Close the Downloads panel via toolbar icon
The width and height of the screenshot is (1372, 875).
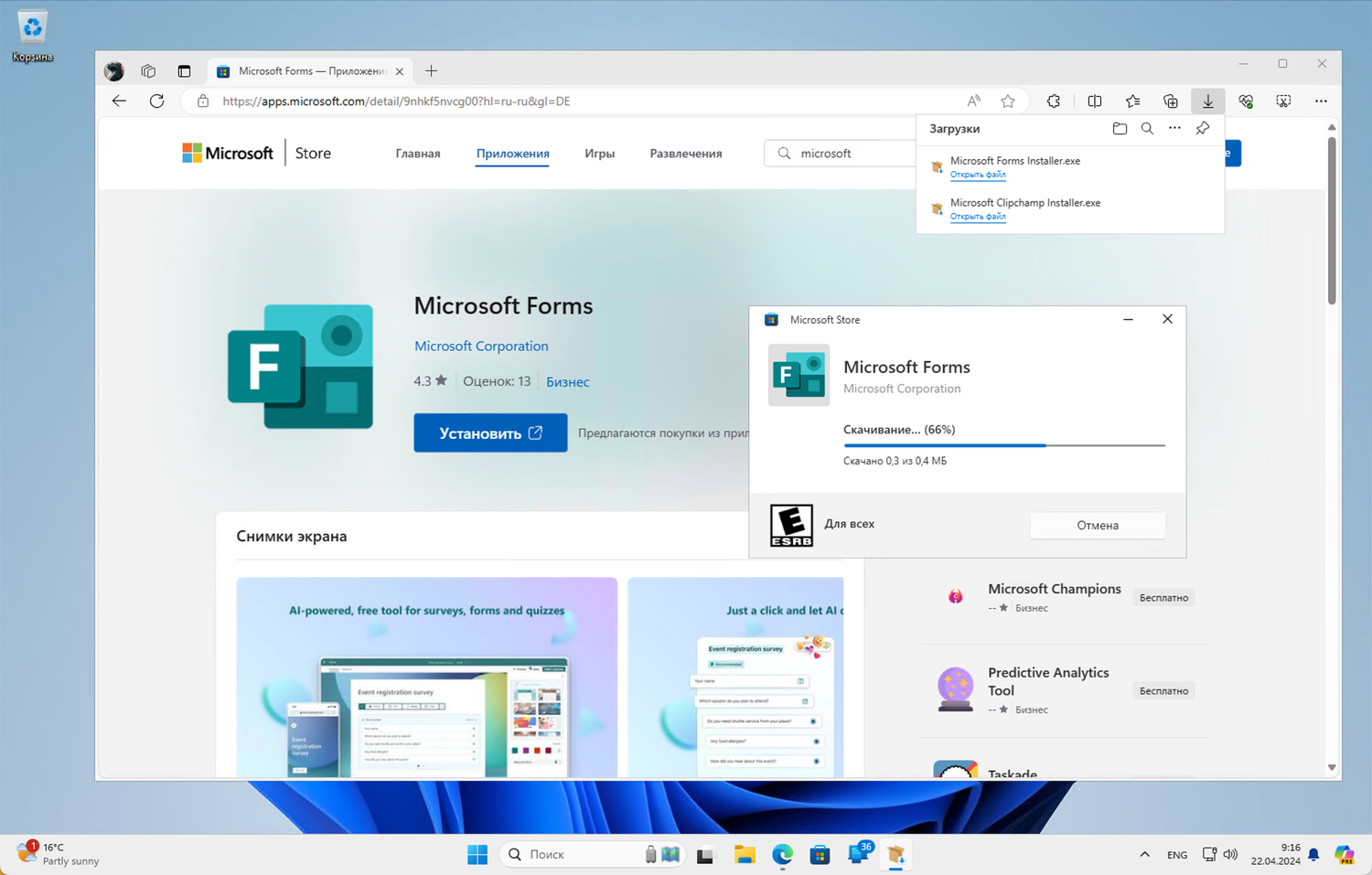[x=1208, y=101]
